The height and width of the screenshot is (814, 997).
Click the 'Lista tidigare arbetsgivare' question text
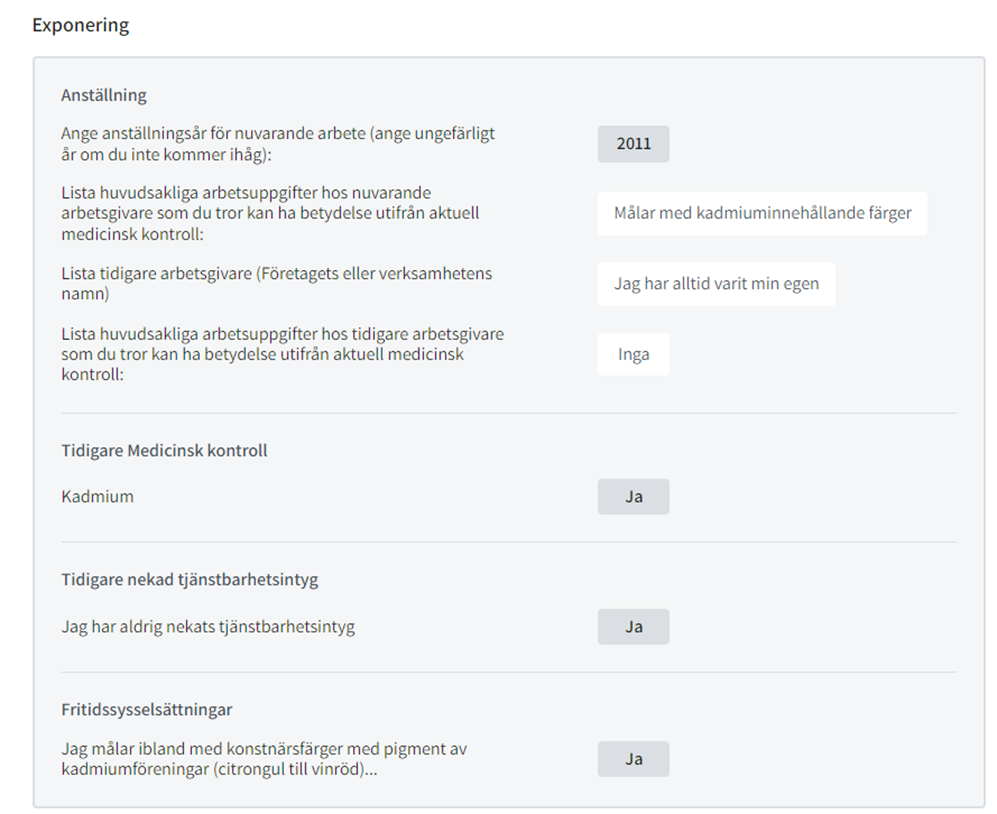coord(277,283)
